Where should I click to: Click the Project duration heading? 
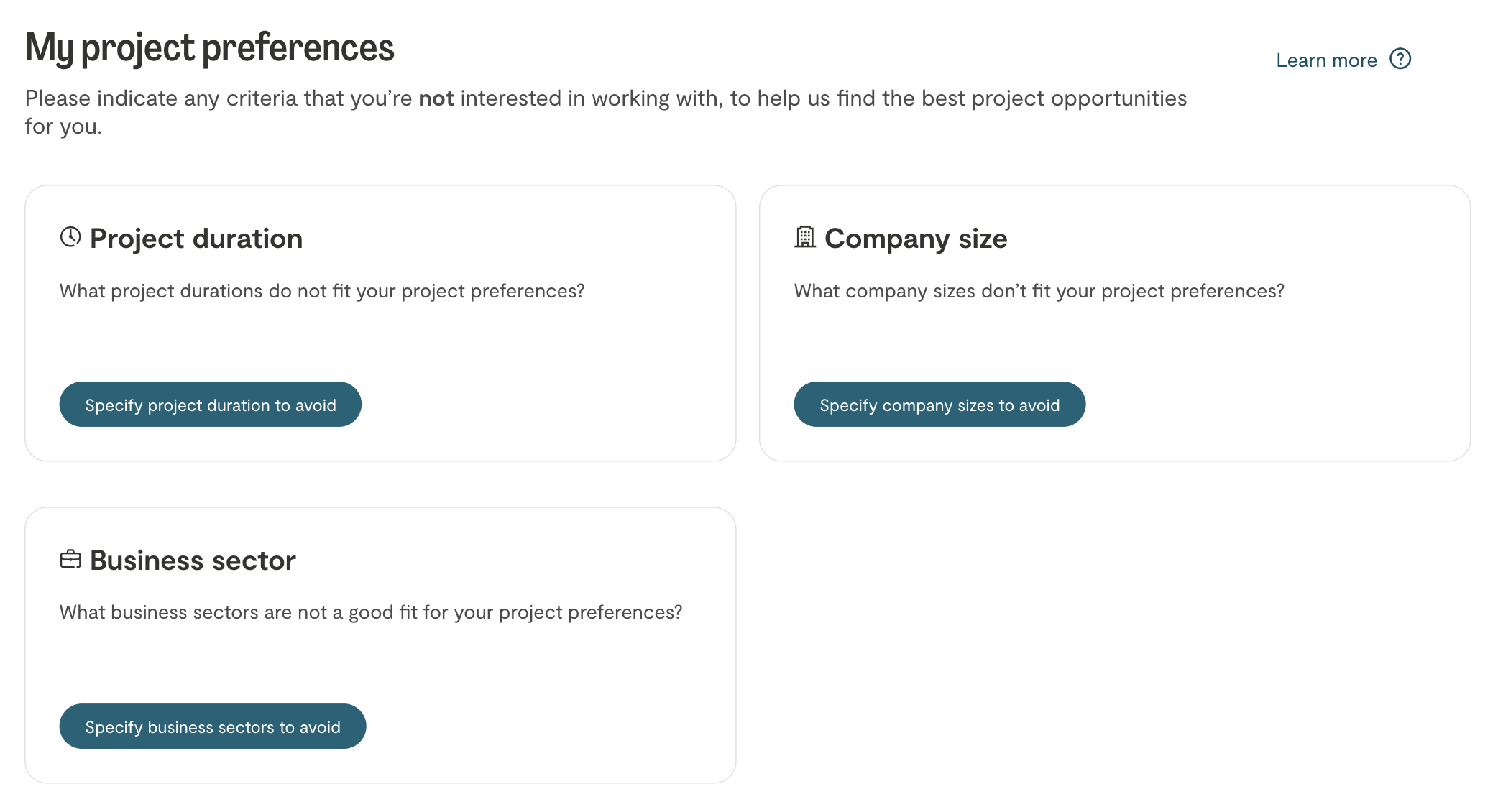click(196, 239)
